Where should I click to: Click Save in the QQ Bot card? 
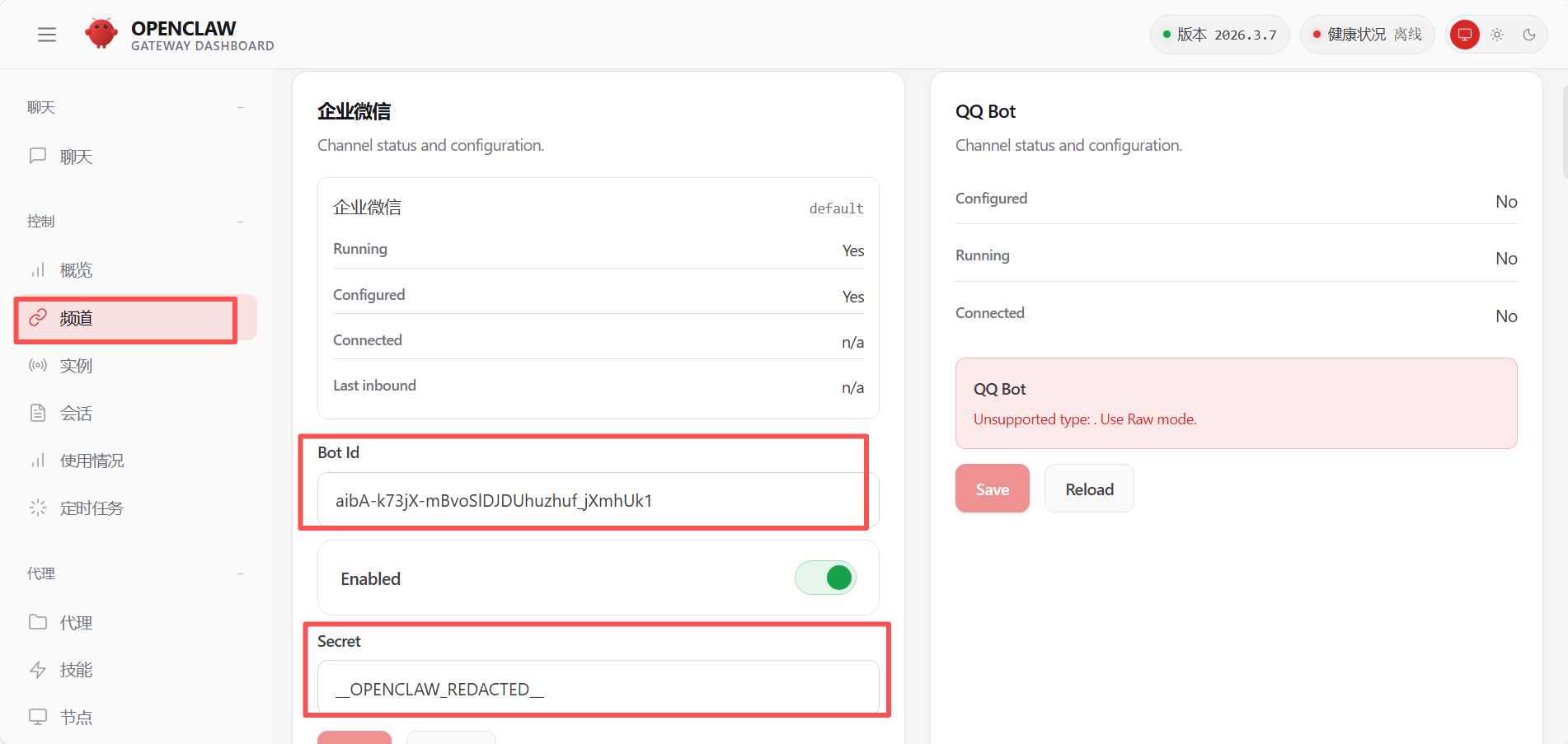click(992, 489)
